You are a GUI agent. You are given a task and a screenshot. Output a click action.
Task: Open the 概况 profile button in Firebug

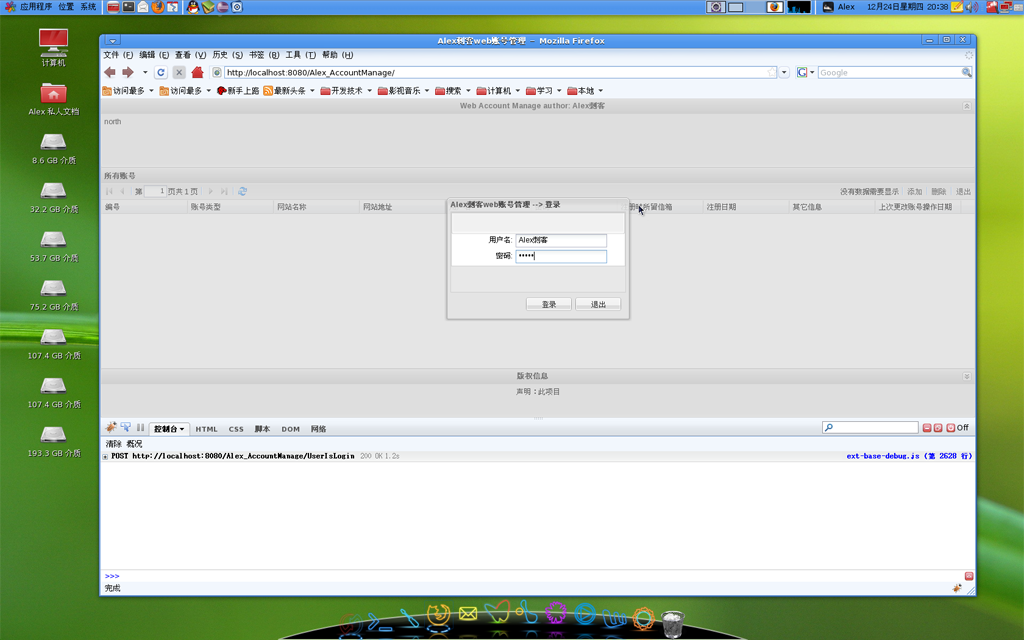point(134,443)
